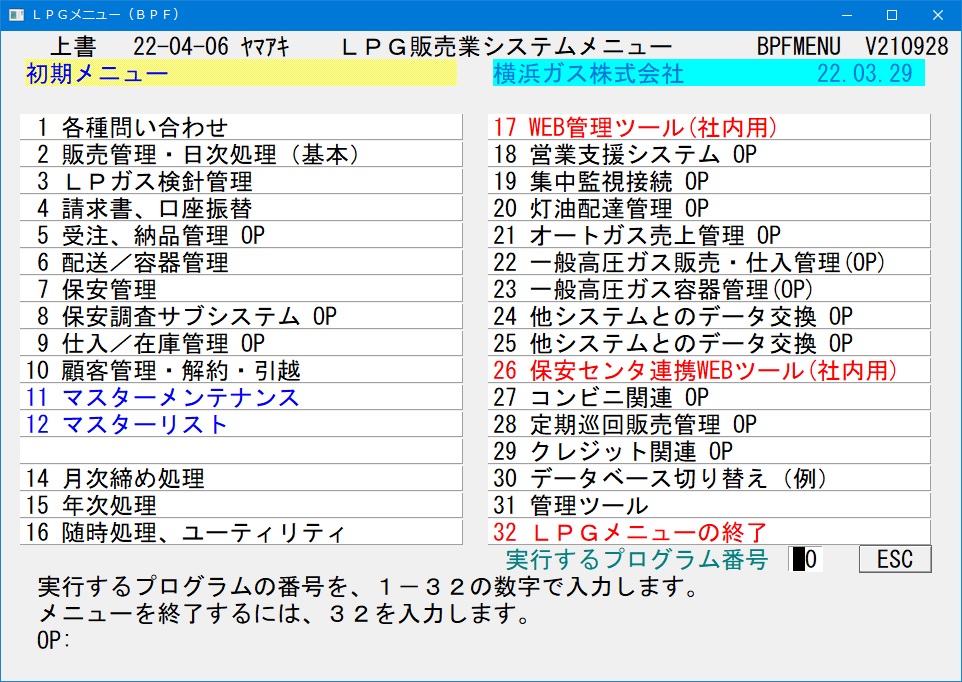Image resolution: width=962 pixels, height=682 pixels.
Task: Select 12 マスターリスト
Action: point(240,424)
